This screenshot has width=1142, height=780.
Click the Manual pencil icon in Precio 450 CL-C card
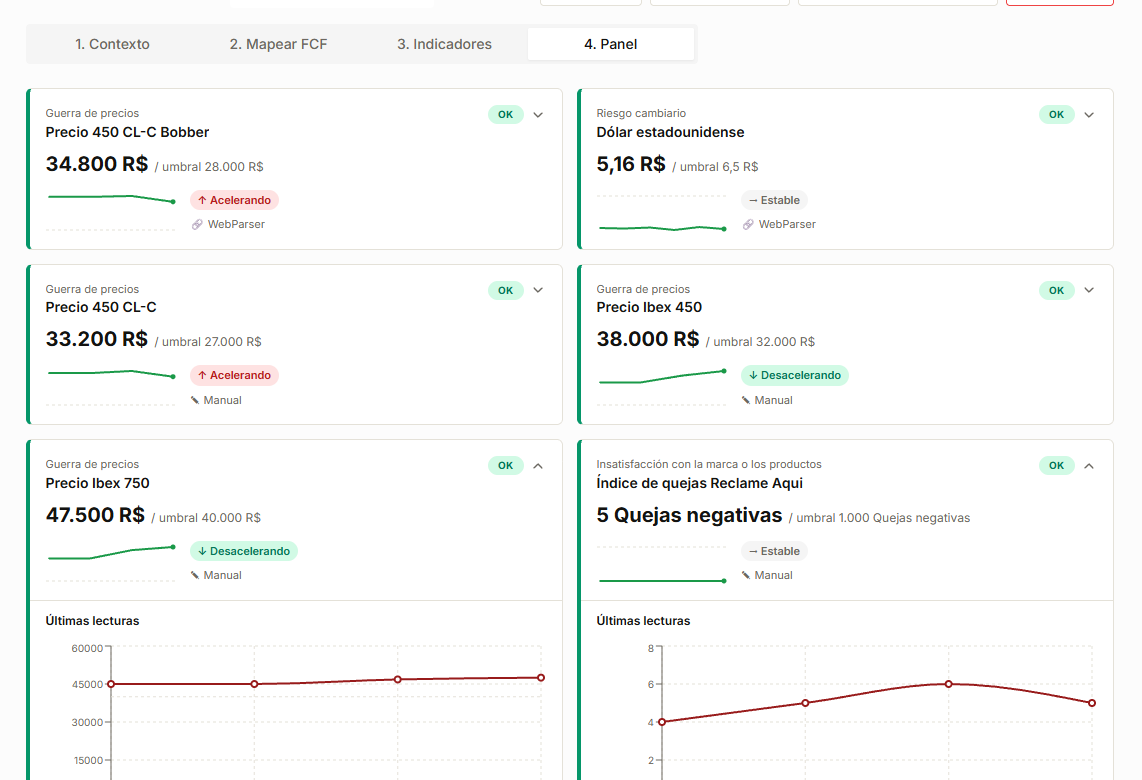pos(195,400)
